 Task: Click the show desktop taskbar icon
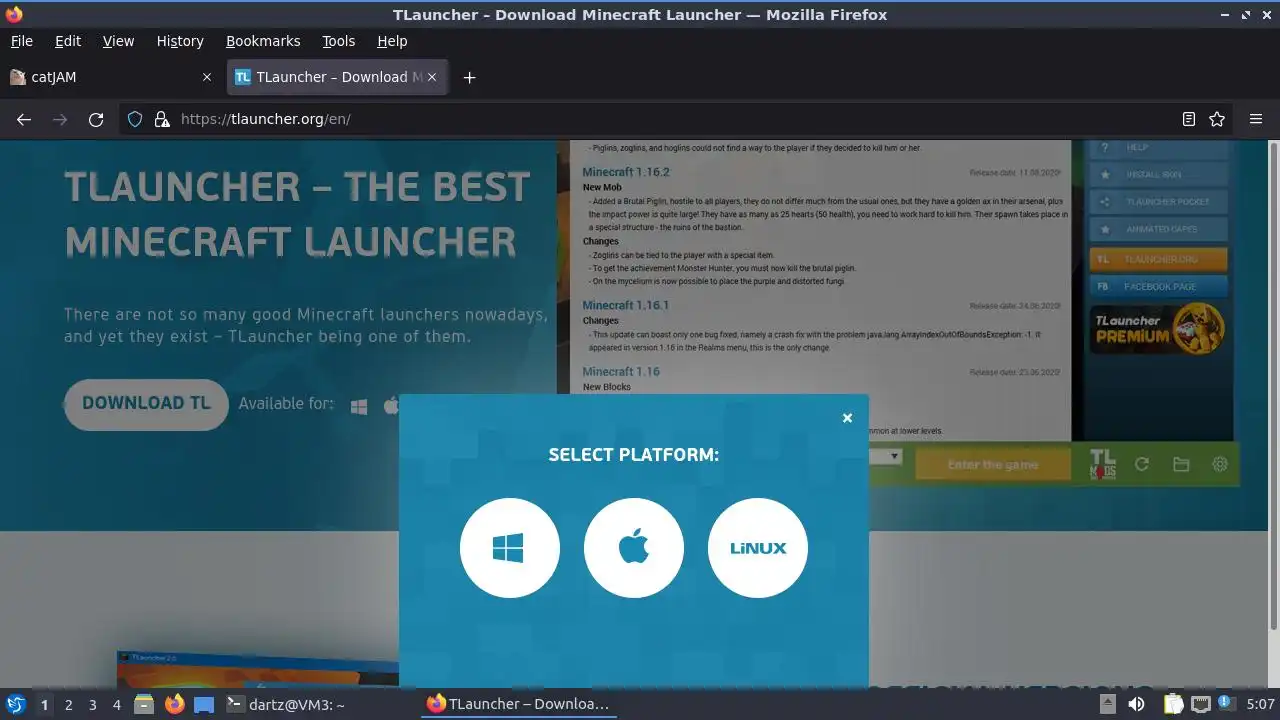pos(204,704)
